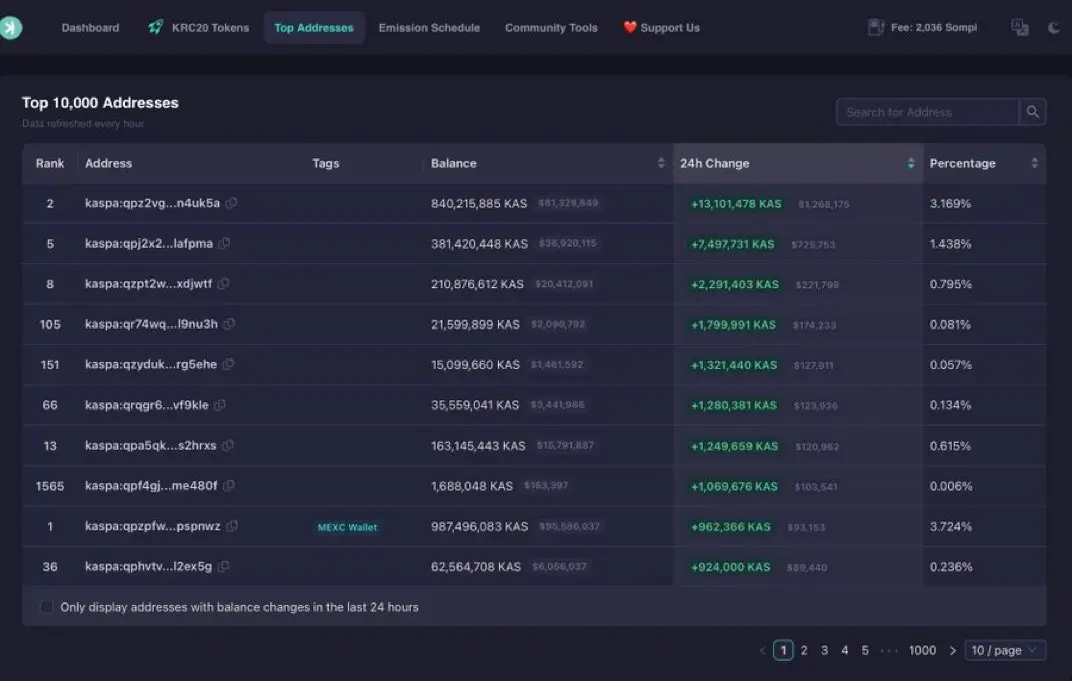This screenshot has height=681, width=1072.
Task: Copy address kaspa:qzpt2w...xdjwtf
Action: point(223,284)
